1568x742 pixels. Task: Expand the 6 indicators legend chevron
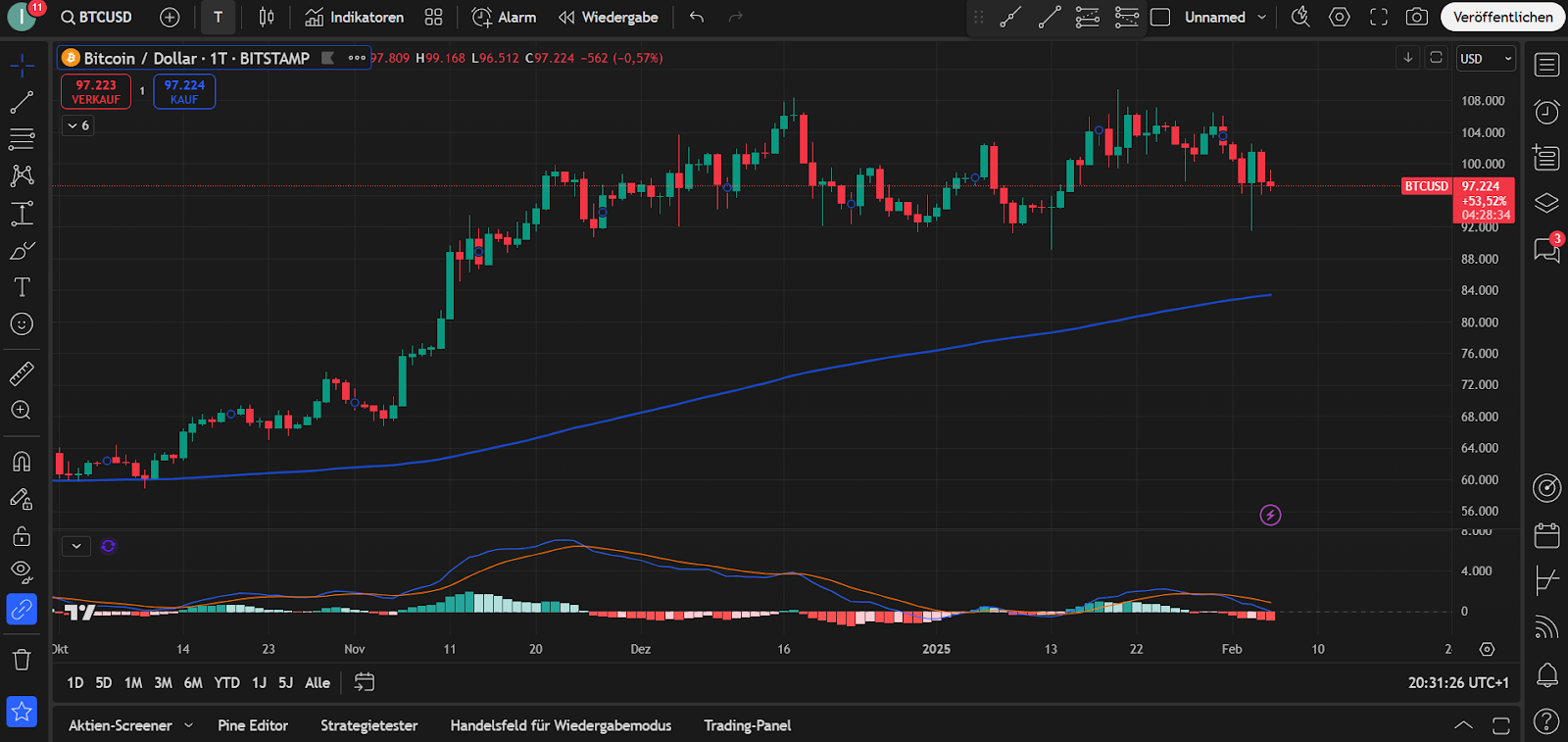pyautogui.click(x=77, y=125)
